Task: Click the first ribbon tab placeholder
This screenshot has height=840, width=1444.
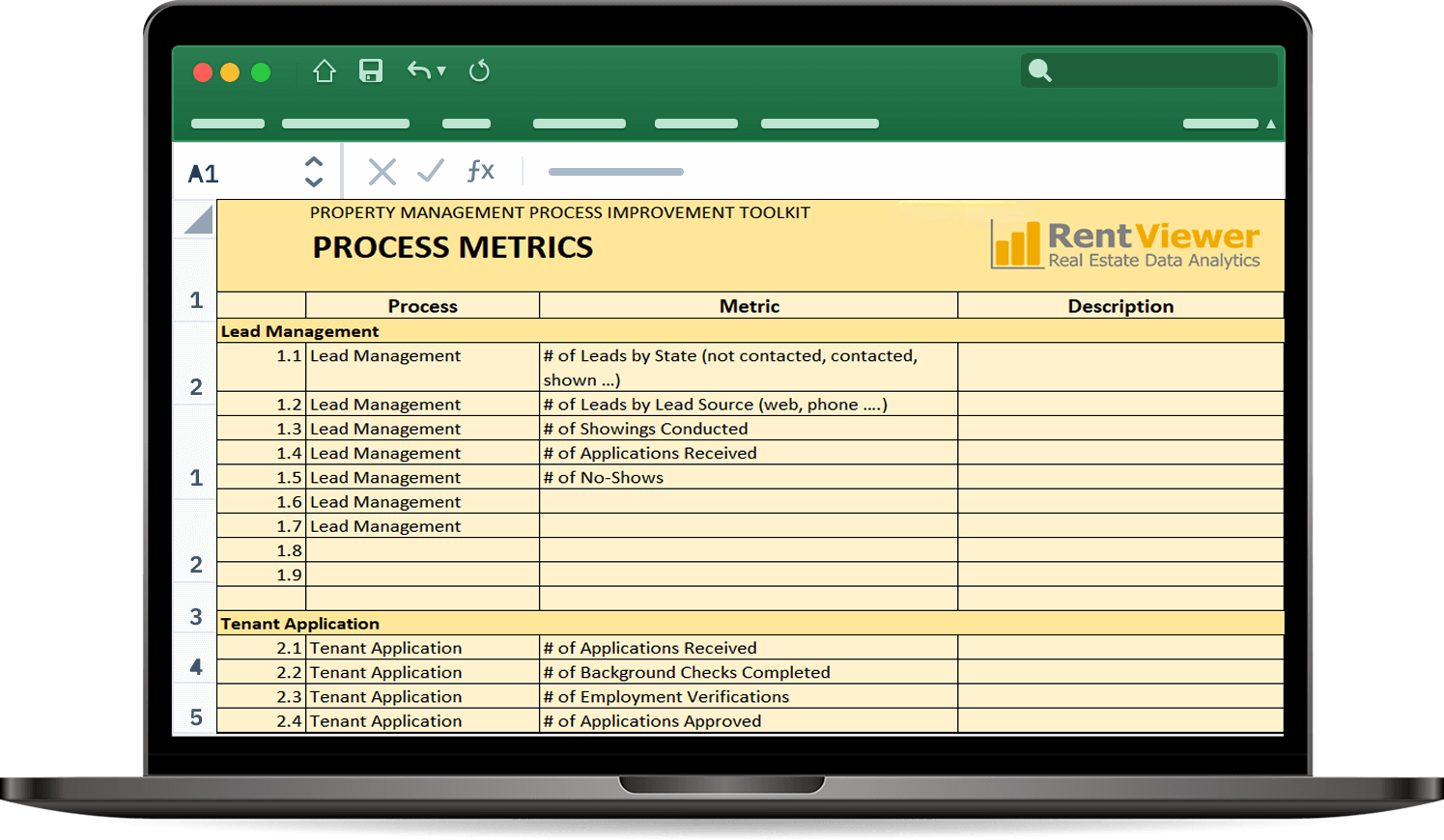Action: [x=228, y=124]
